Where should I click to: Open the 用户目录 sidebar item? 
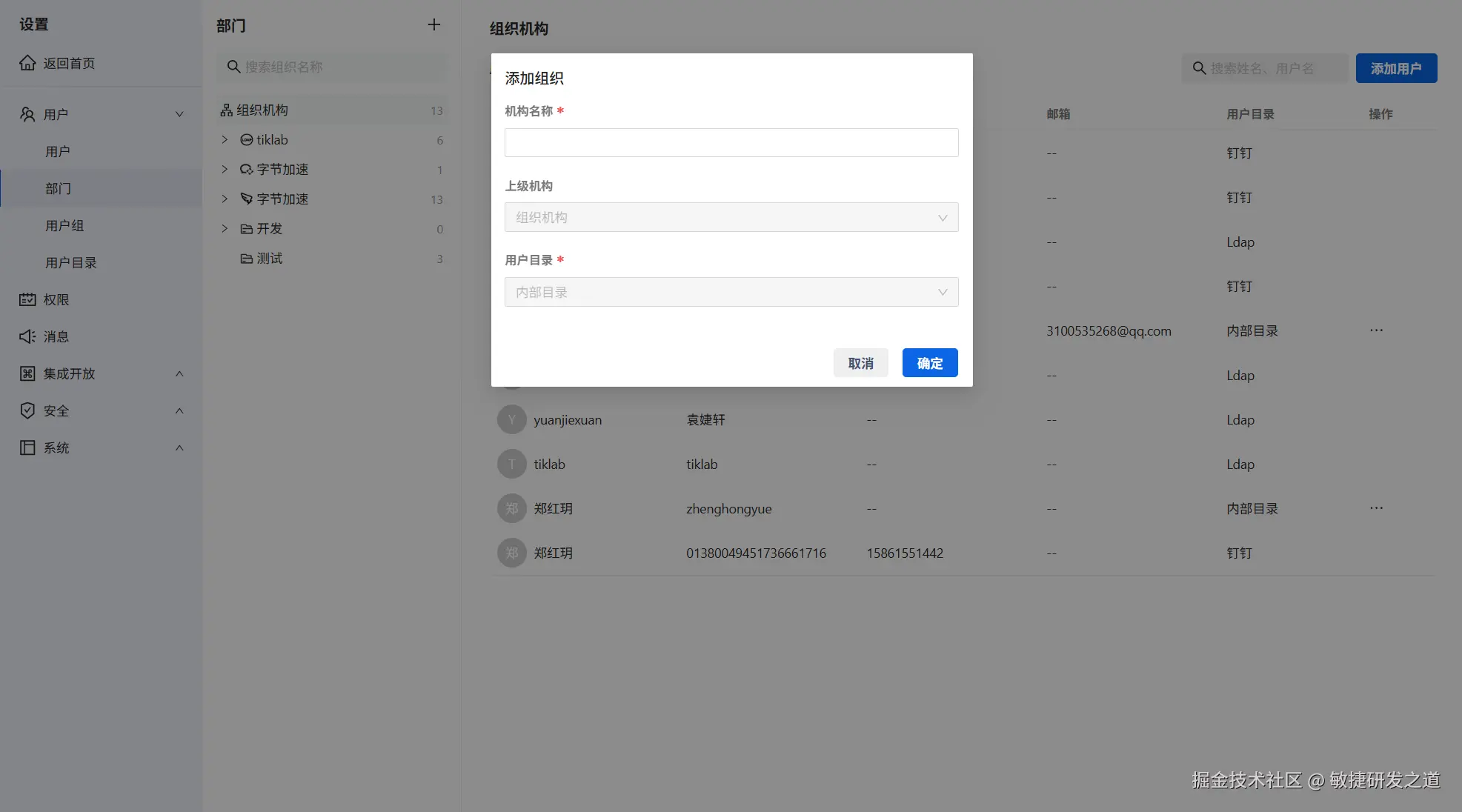click(x=71, y=262)
